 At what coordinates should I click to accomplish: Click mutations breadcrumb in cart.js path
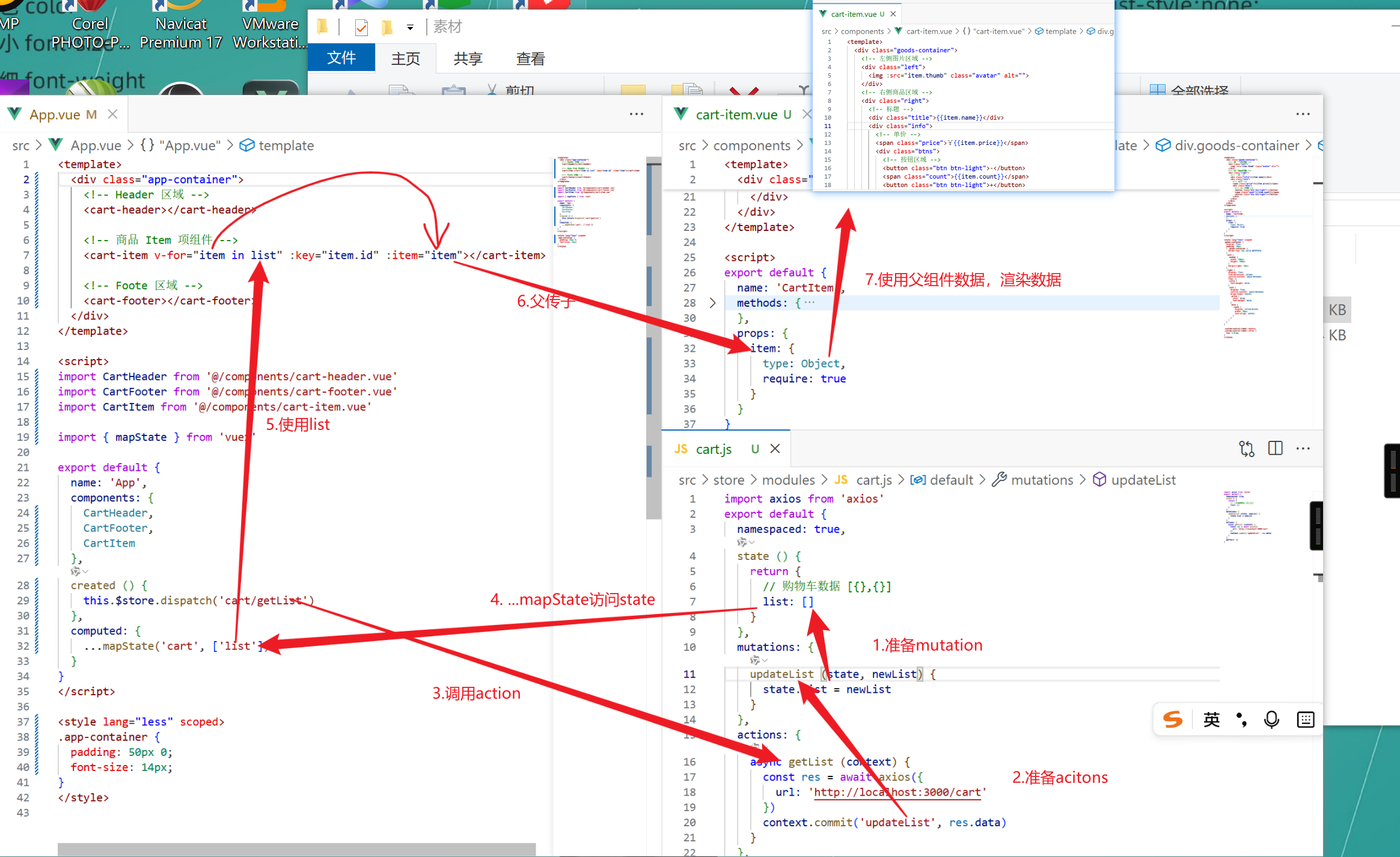(1041, 480)
